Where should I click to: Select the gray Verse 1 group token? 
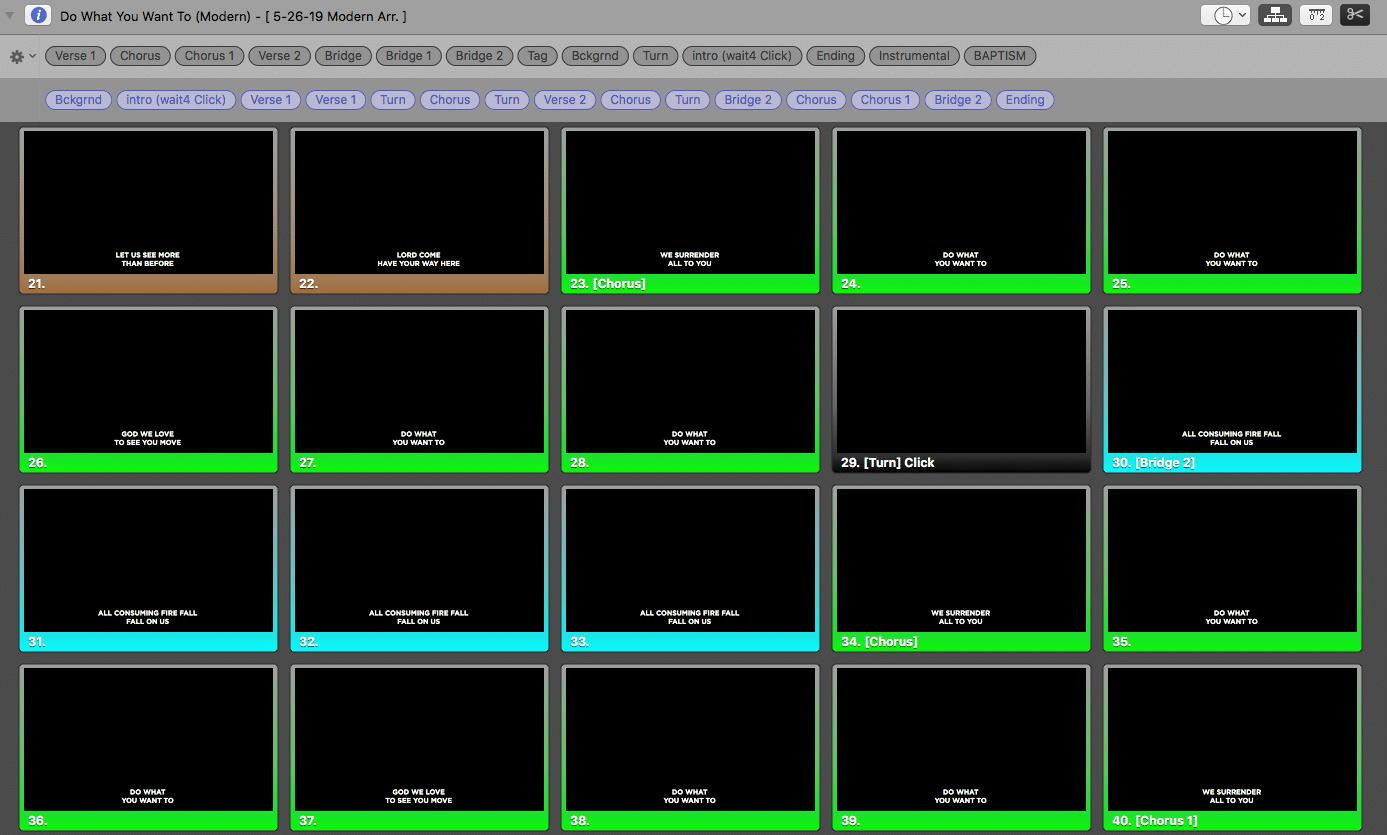(75, 56)
